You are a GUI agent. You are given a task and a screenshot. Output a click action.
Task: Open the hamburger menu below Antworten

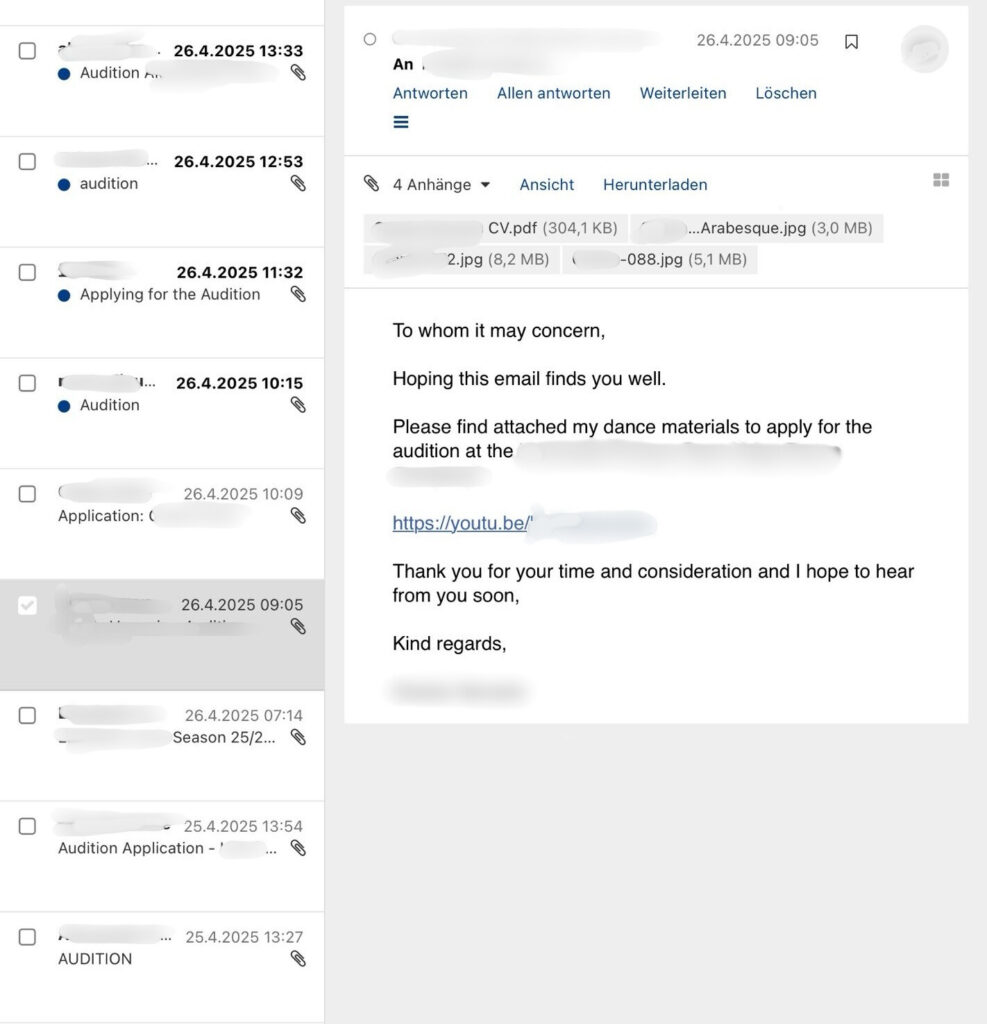401,122
